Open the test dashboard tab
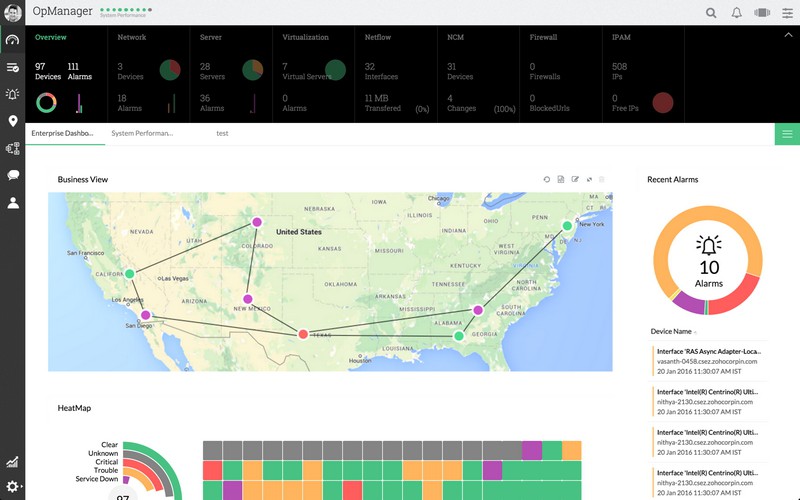This screenshot has height=500, width=800. 222,133
